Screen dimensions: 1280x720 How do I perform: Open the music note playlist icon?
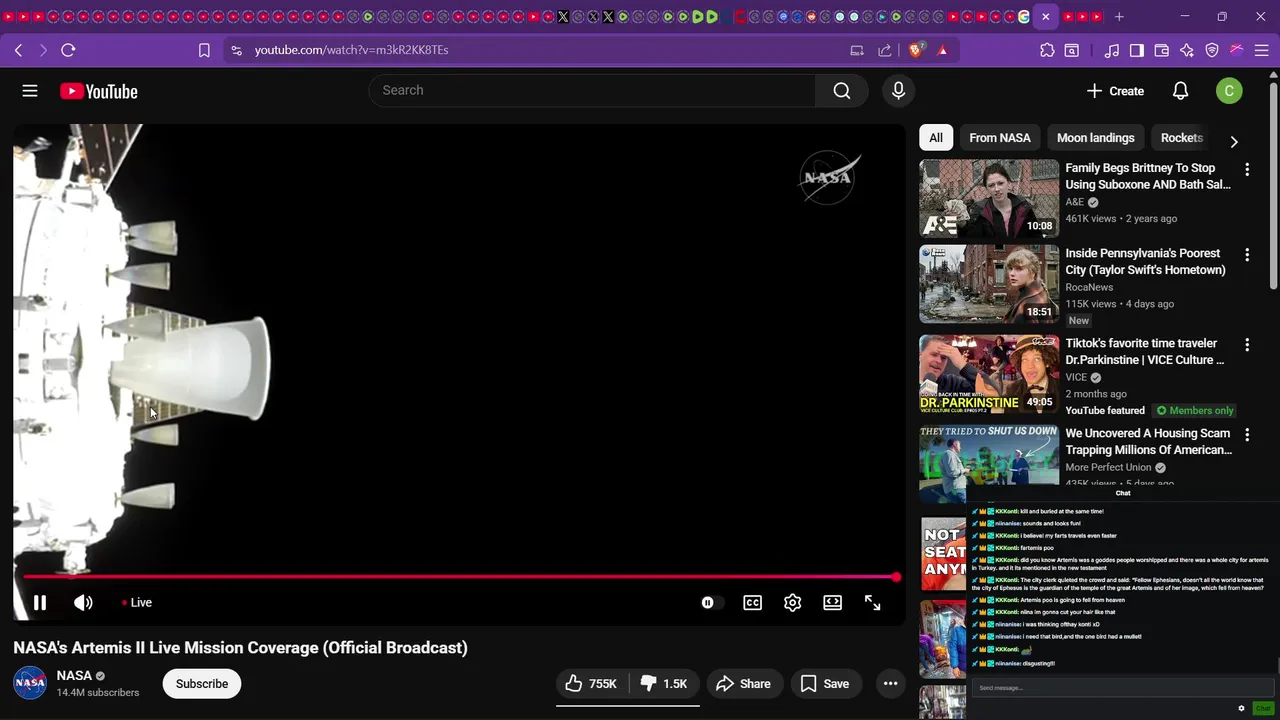pyautogui.click(x=1112, y=50)
